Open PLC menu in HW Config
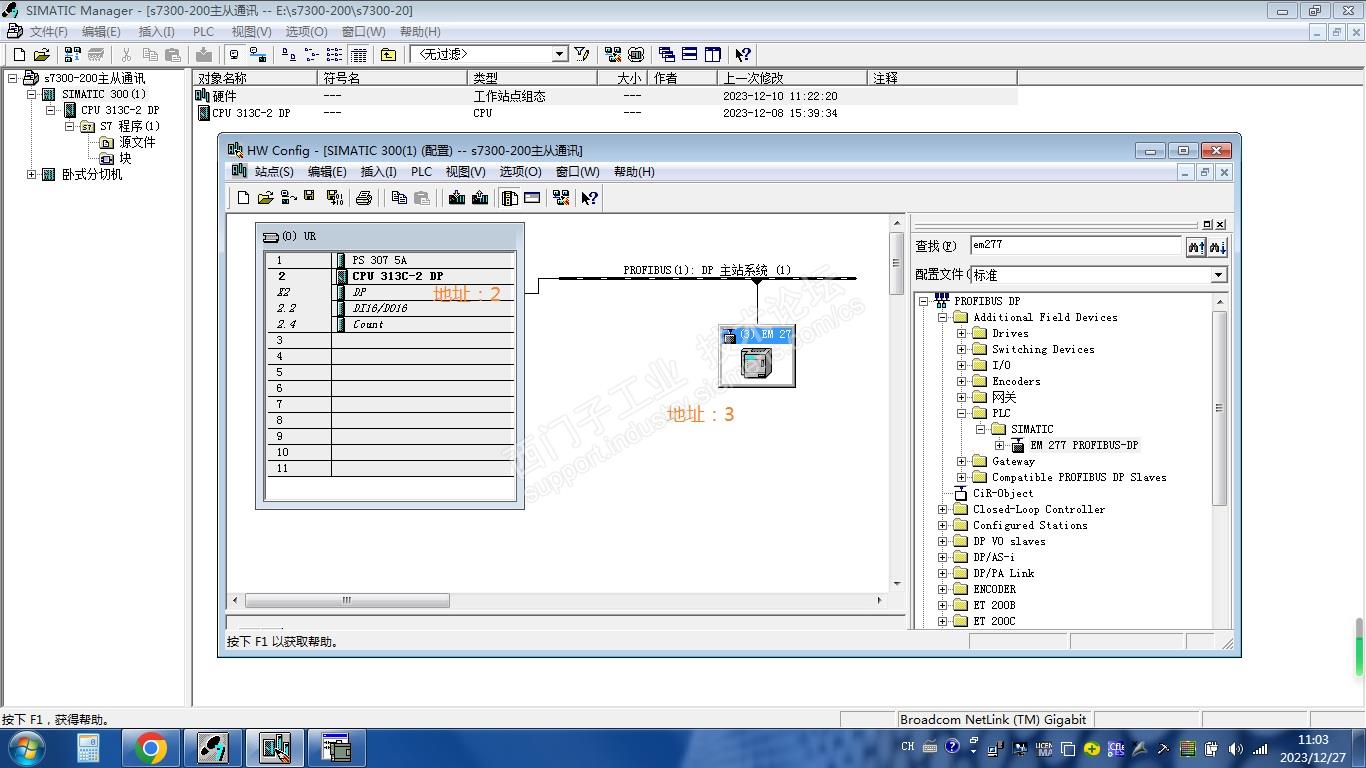 421,172
